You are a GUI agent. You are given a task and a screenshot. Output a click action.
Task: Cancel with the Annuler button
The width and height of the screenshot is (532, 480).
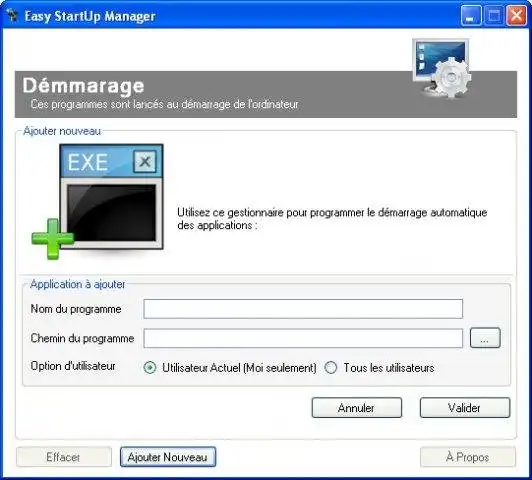coord(357,407)
